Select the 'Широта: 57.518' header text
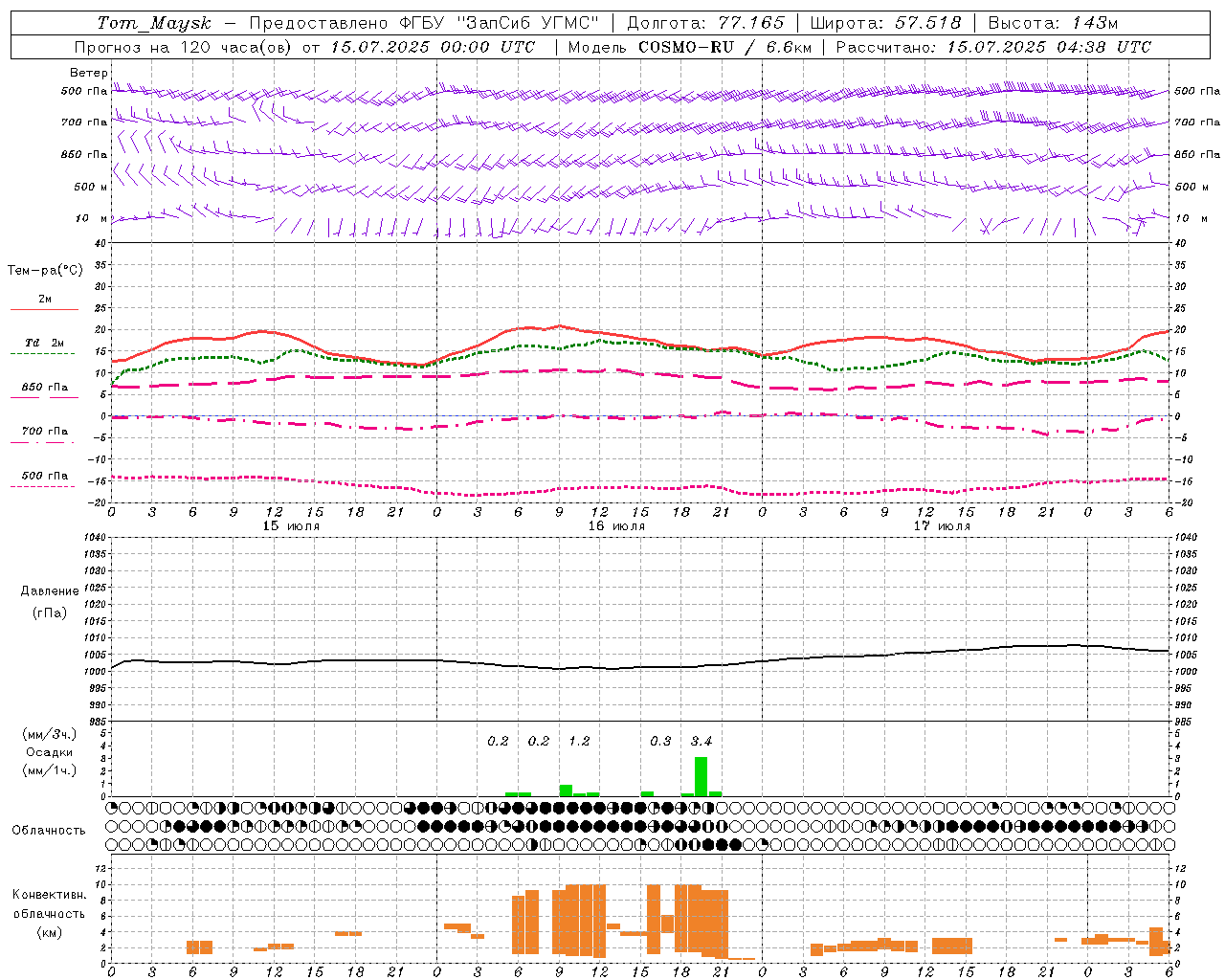Viewport: 1225px width, 980px height. click(885, 23)
